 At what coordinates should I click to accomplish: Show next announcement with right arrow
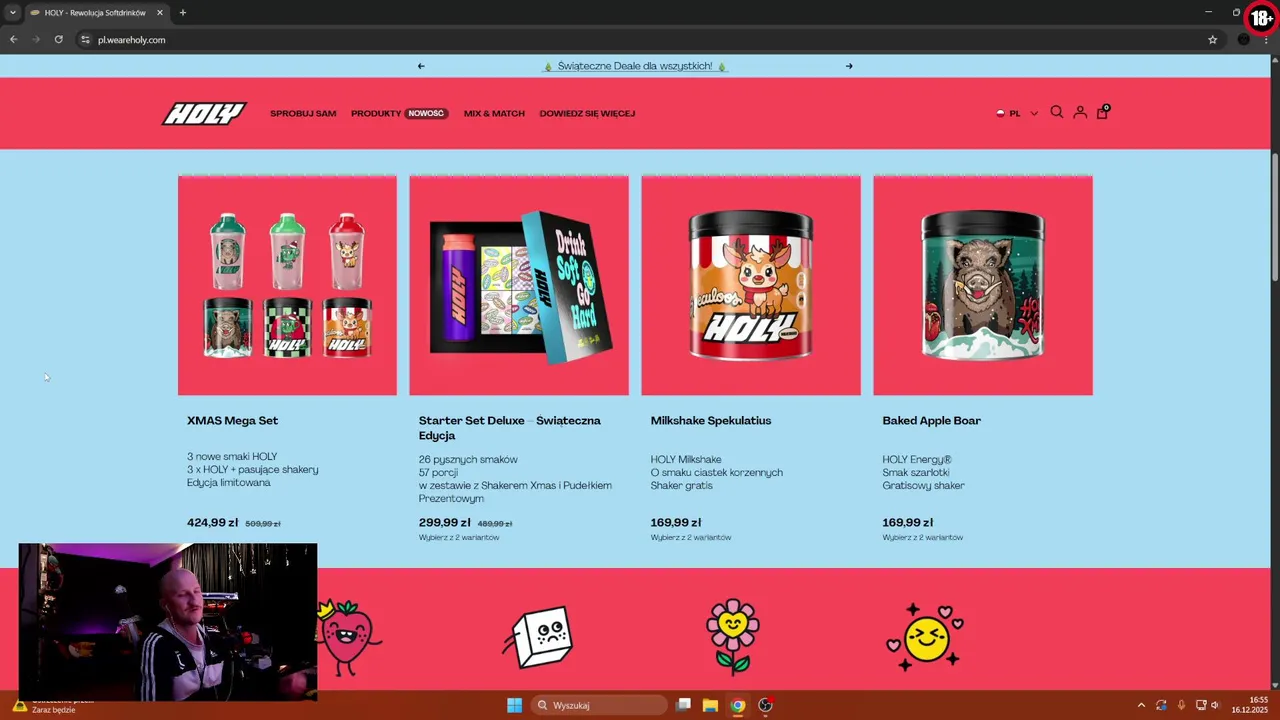[849, 66]
